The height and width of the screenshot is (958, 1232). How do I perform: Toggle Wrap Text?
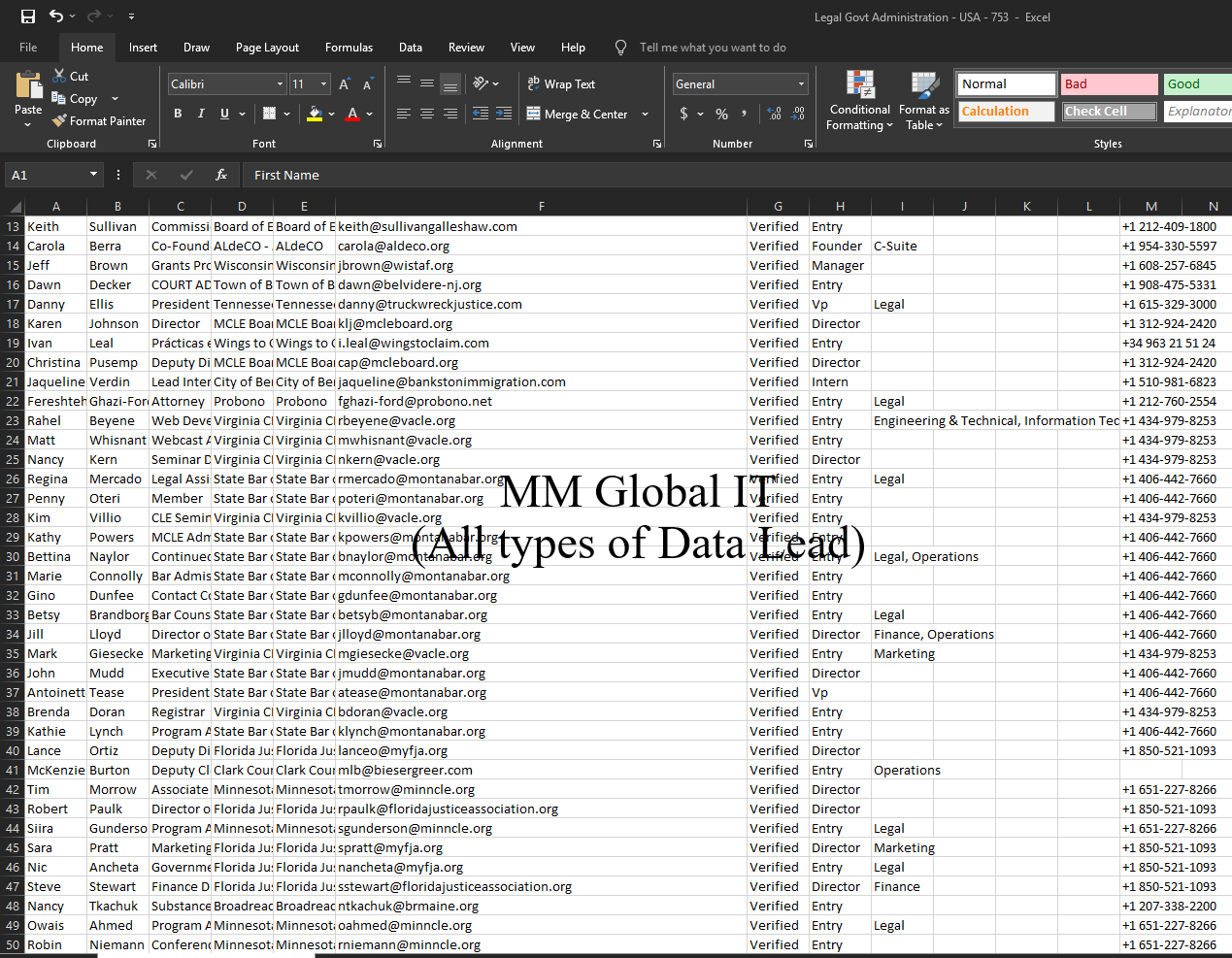561,84
